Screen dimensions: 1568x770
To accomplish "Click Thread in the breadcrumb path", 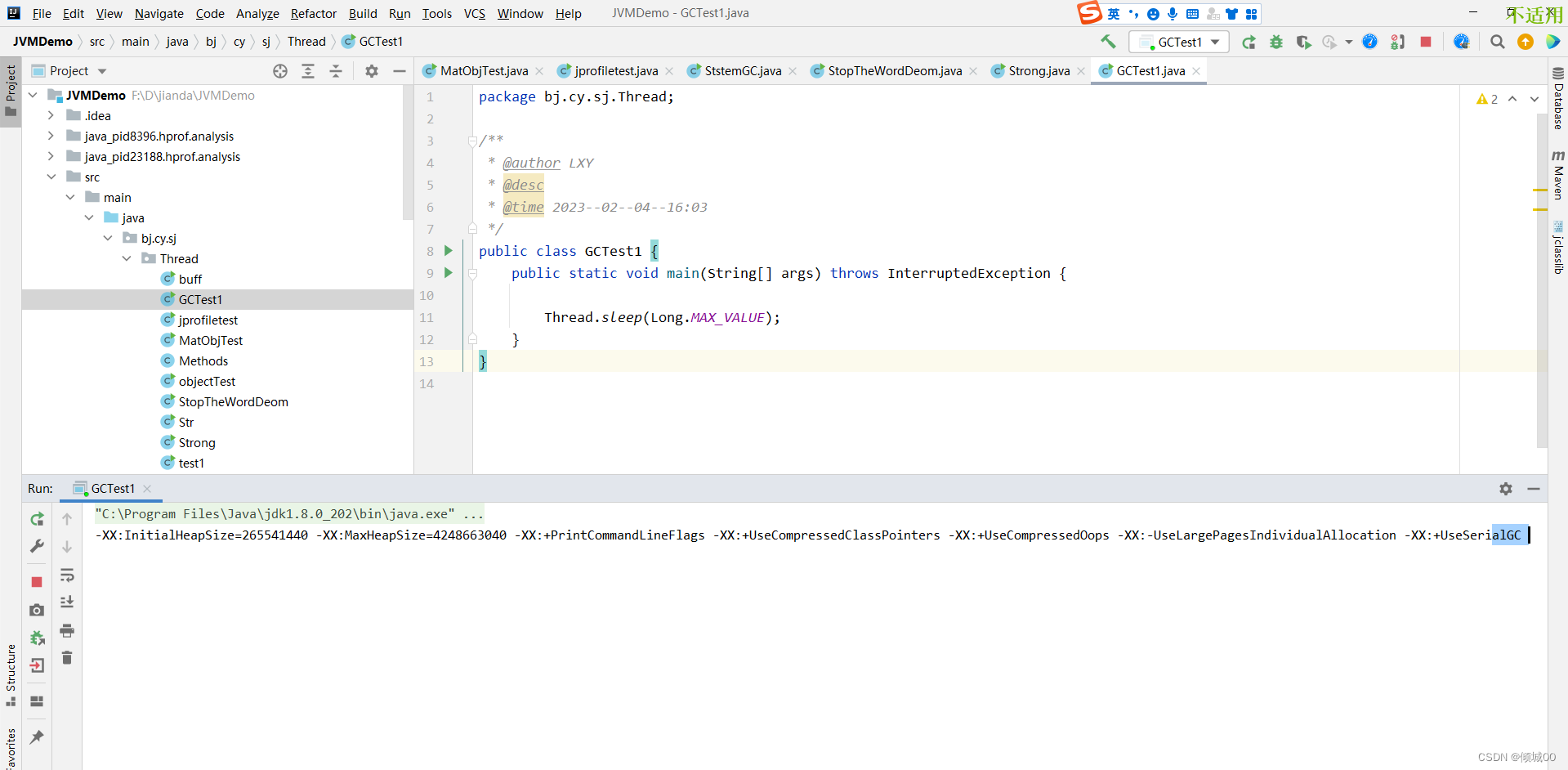I will pyautogui.click(x=306, y=42).
